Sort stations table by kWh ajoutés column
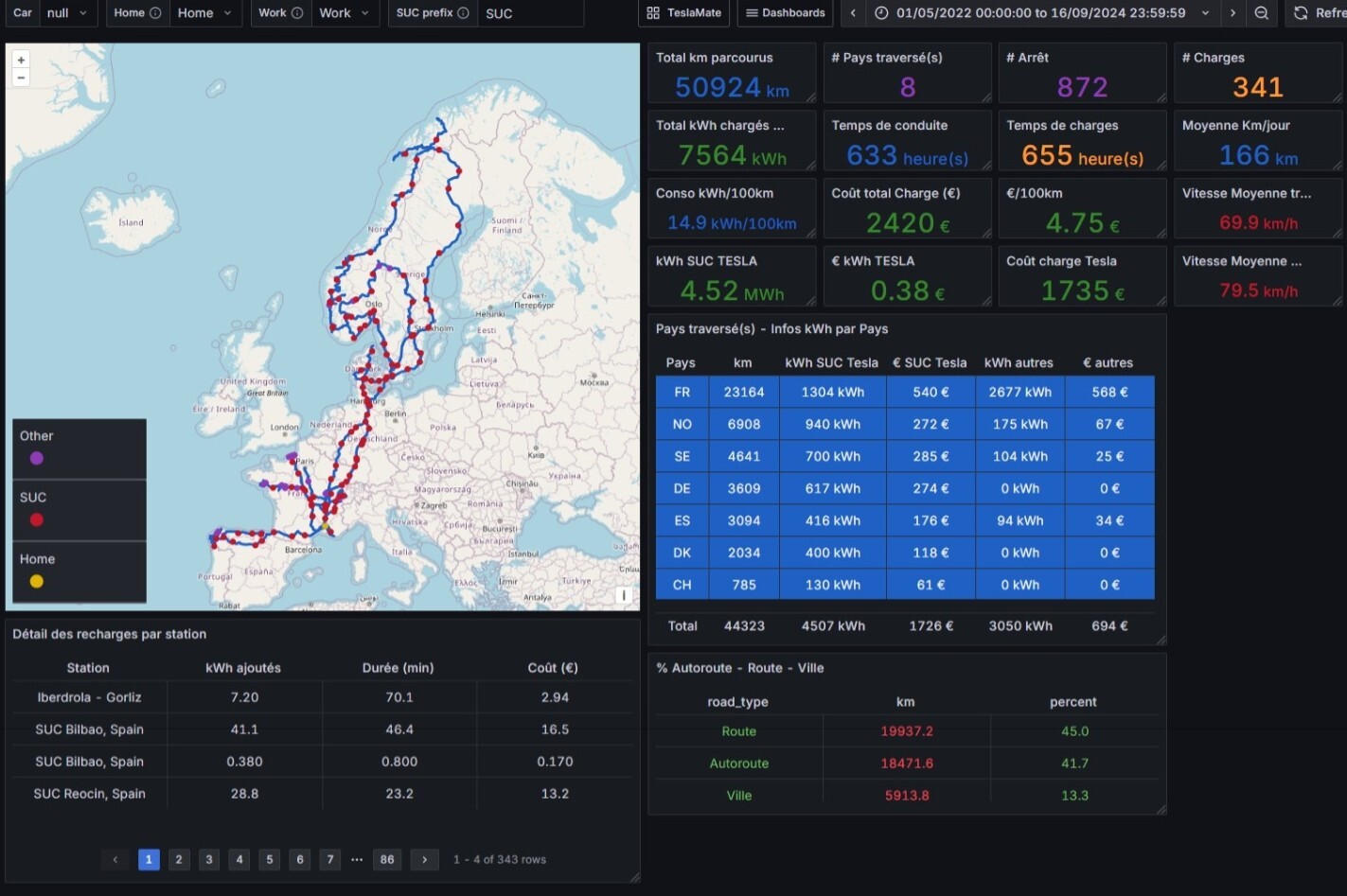The height and width of the screenshot is (896, 1347). pos(243,668)
